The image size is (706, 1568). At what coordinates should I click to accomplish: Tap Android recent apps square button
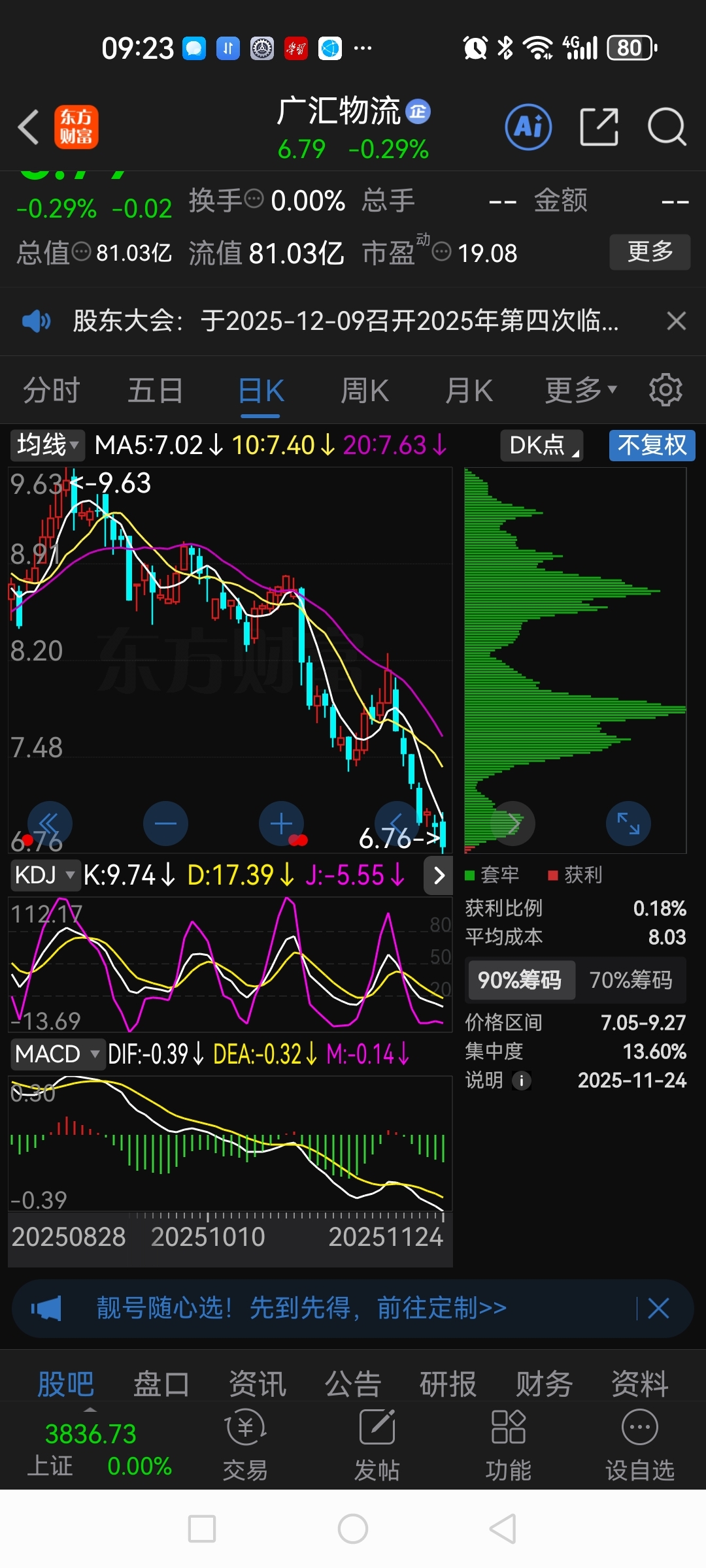tap(202, 1529)
